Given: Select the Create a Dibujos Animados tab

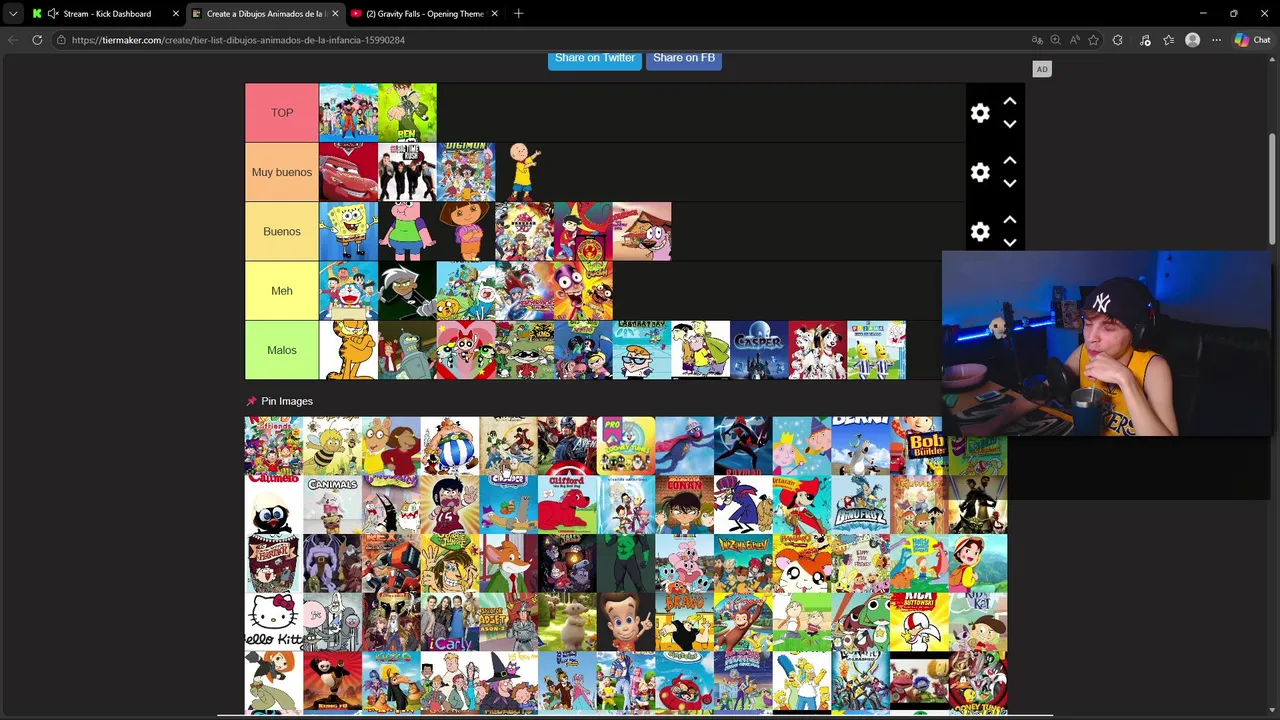Looking at the screenshot, I should coord(265,14).
